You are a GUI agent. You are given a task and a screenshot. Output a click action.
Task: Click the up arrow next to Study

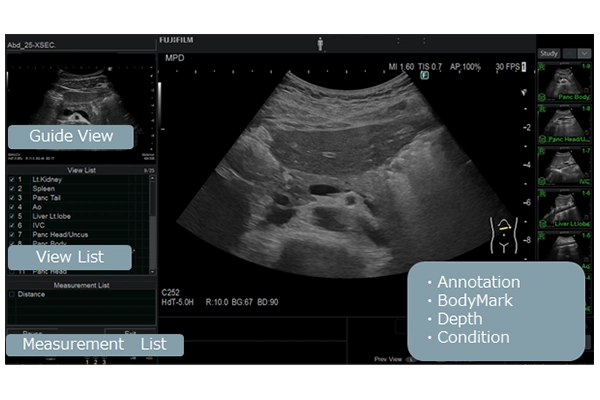(570, 54)
